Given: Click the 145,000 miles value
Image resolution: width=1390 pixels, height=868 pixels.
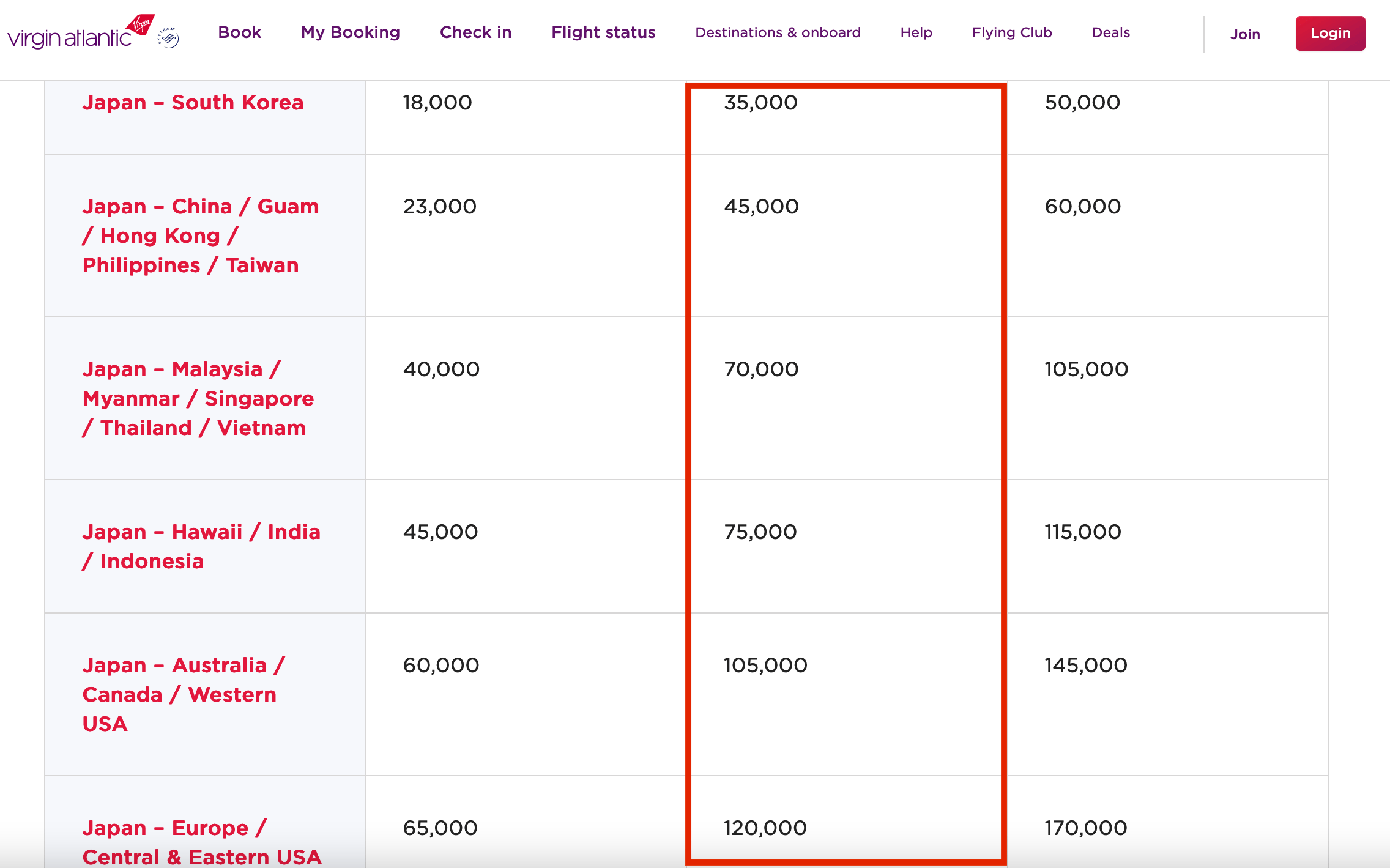Looking at the screenshot, I should click(x=1086, y=665).
